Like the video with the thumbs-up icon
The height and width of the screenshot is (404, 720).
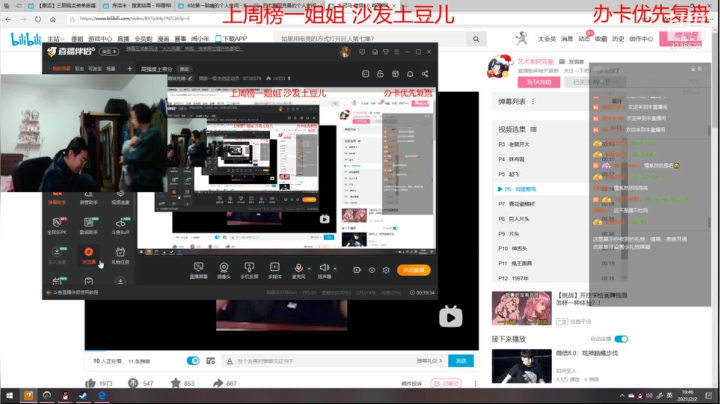coord(90,383)
